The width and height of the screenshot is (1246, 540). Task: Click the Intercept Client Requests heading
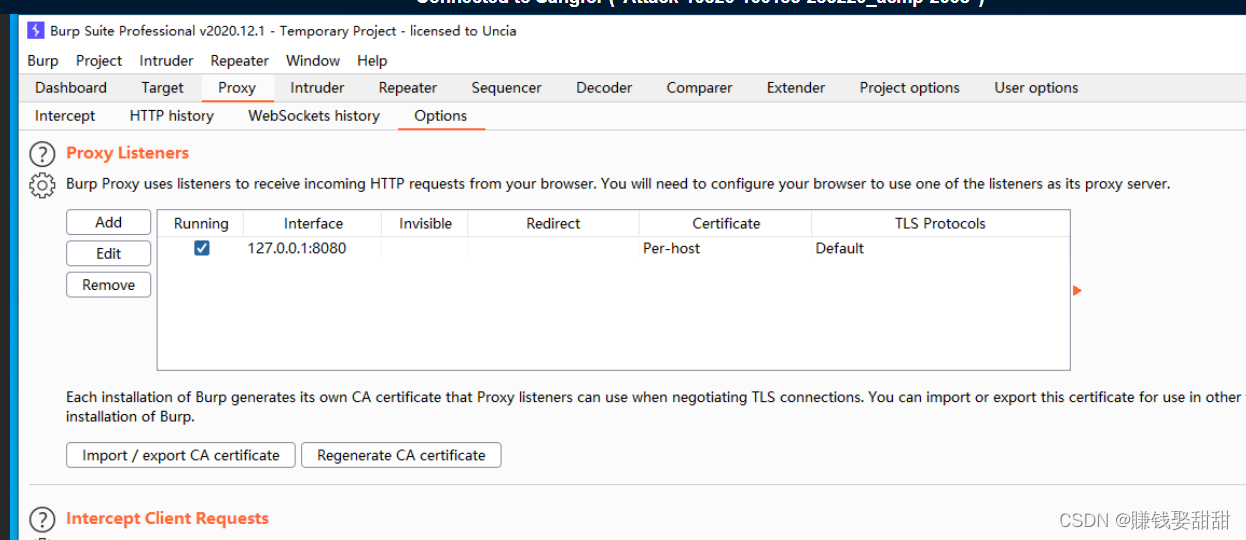pos(167,518)
